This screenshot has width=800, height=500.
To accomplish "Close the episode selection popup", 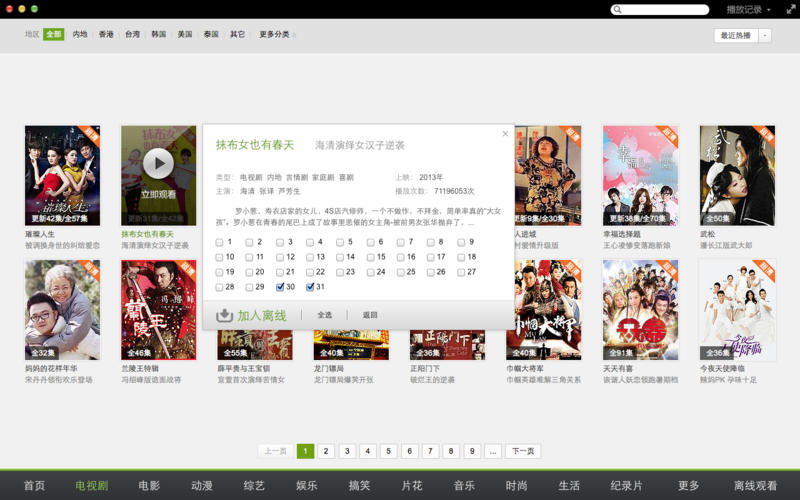I will 505,133.
